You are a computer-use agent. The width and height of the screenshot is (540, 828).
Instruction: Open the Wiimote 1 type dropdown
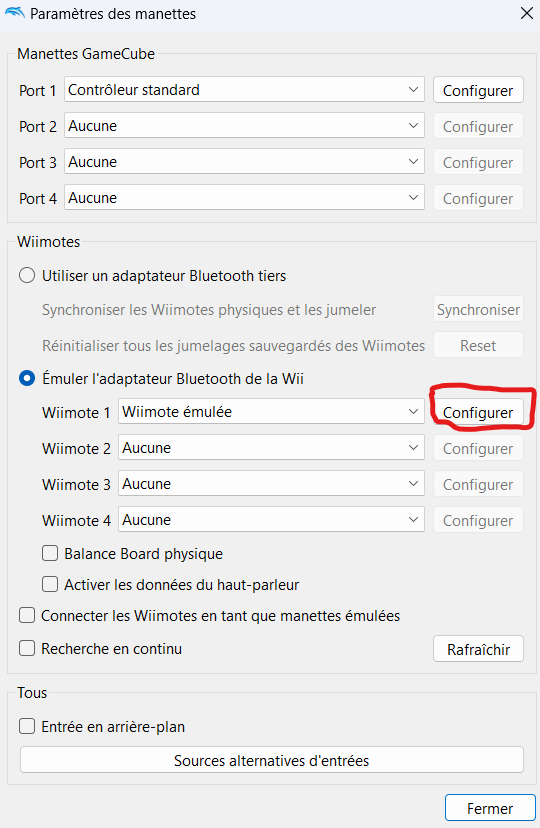click(x=271, y=411)
